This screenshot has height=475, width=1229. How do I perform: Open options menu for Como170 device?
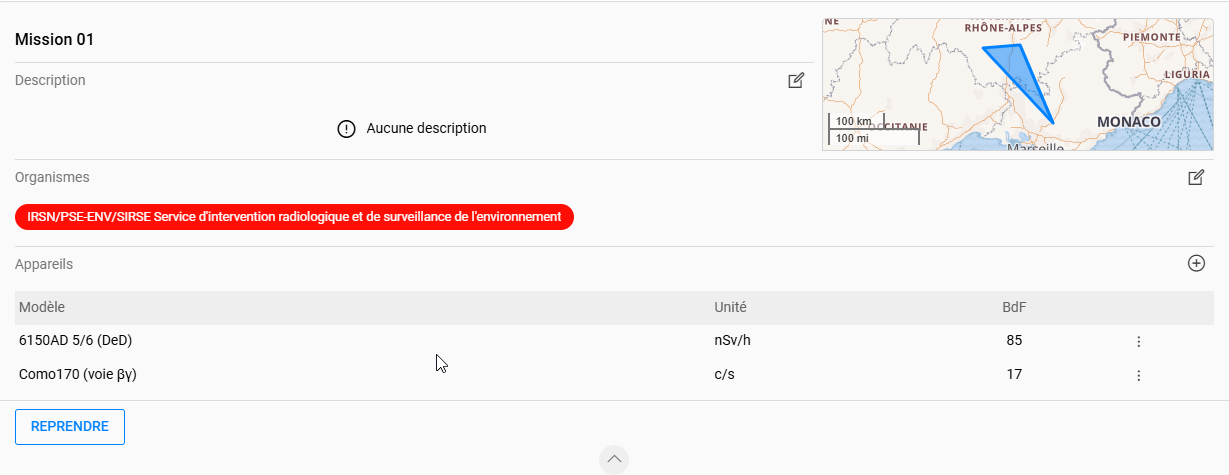click(x=1138, y=375)
